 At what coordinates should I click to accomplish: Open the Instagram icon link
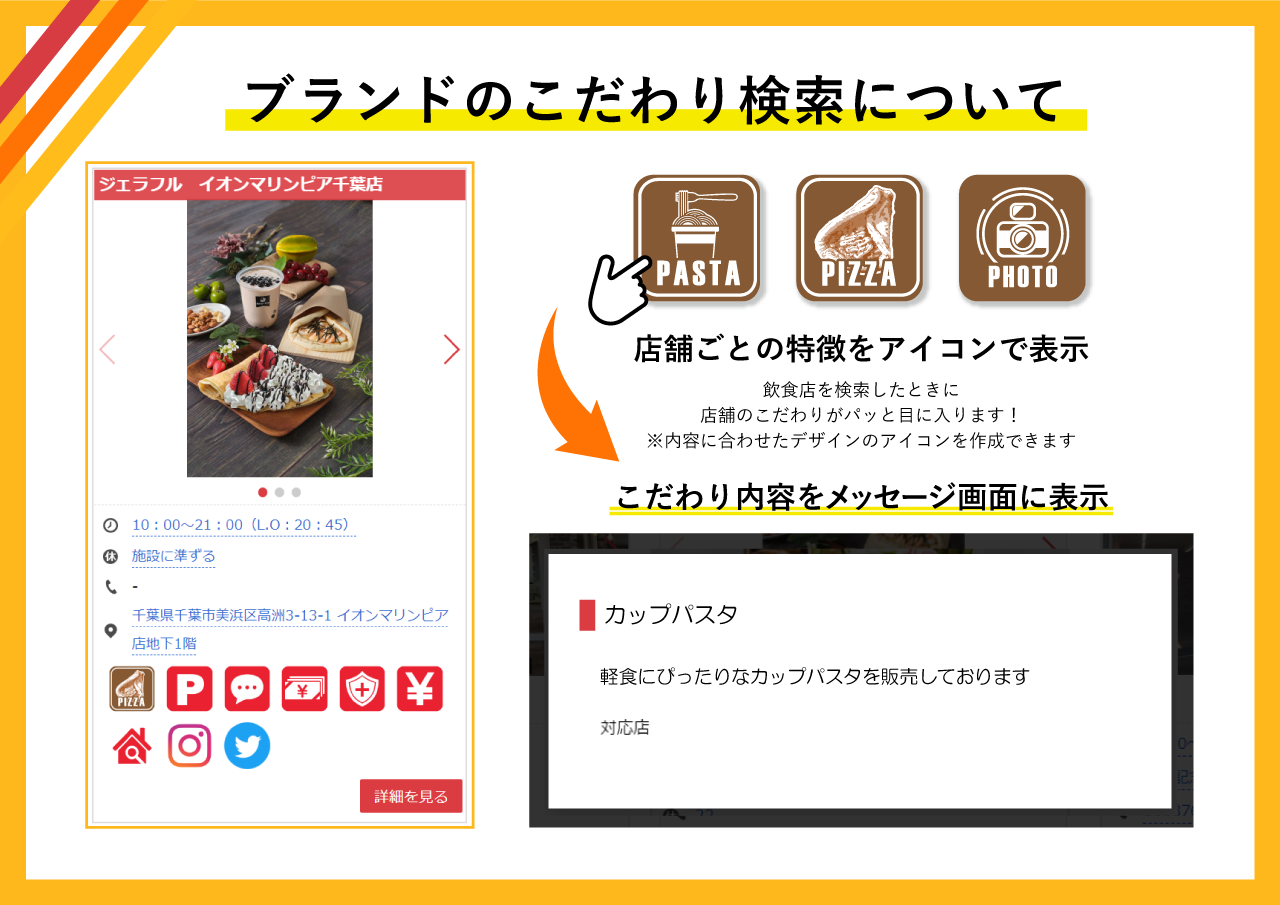189,746
